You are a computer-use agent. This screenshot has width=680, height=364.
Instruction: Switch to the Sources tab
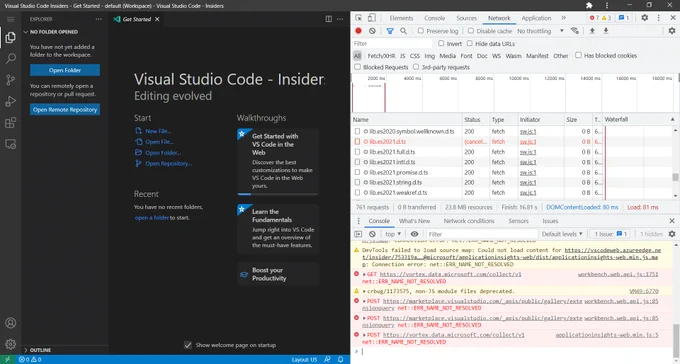point(466,18)
